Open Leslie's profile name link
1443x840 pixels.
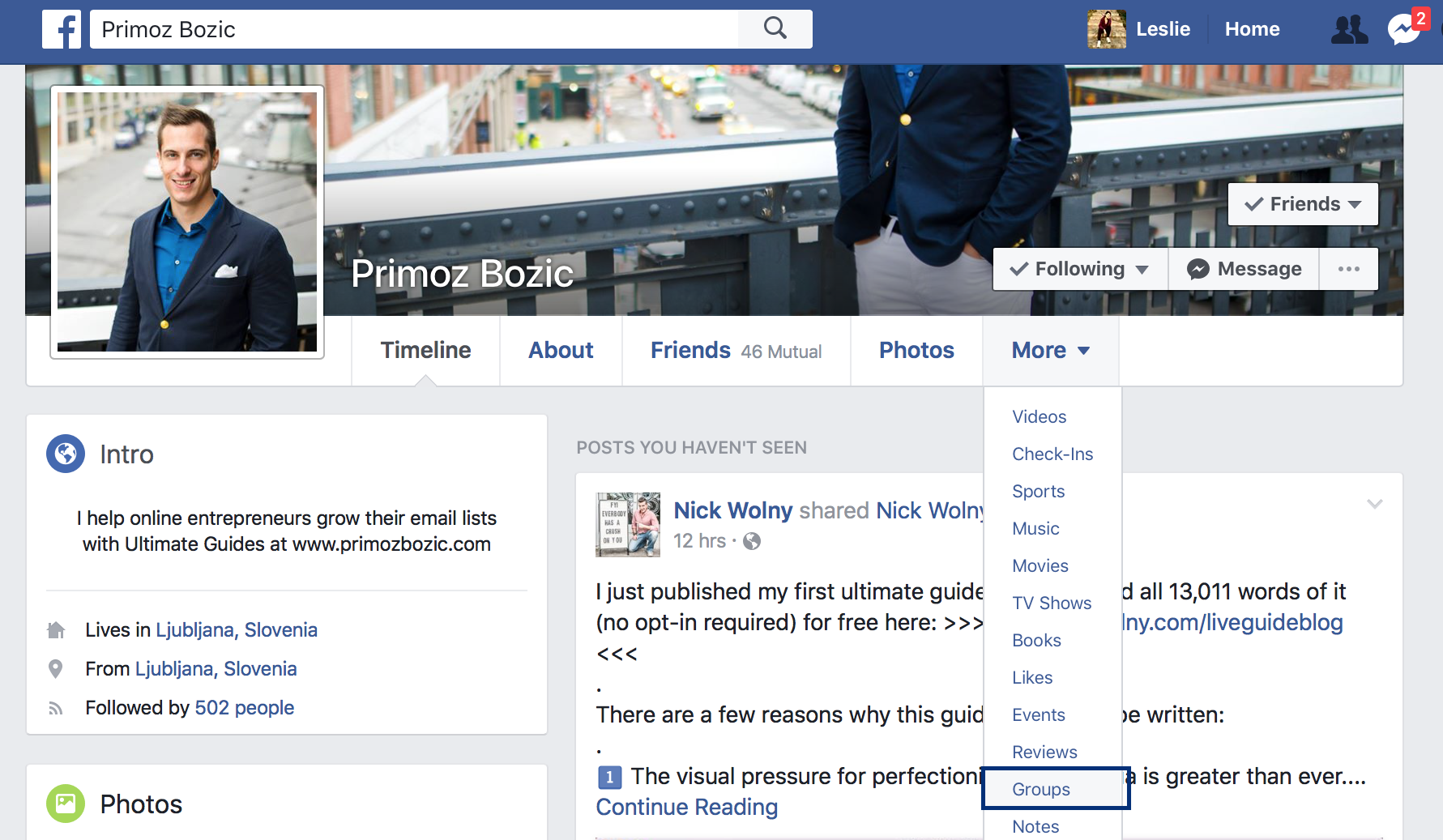pyautogui.click(x=1163, y=29)
